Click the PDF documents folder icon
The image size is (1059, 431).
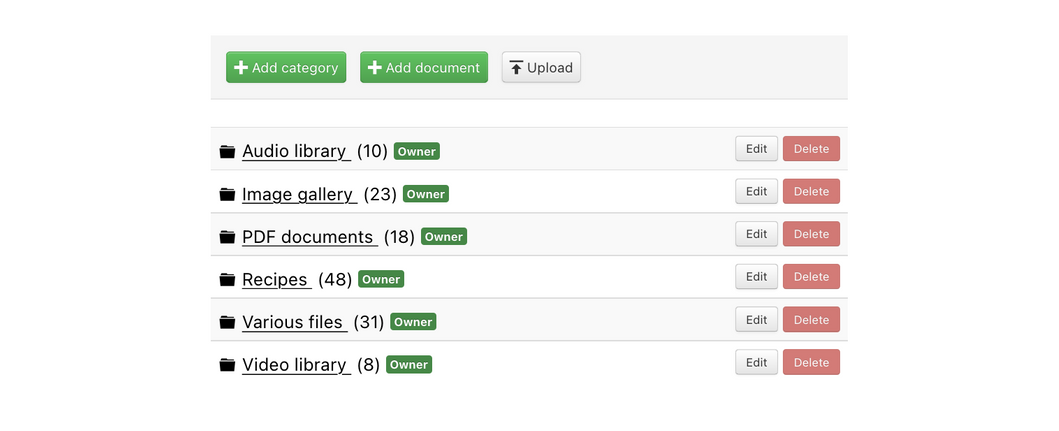click(227, 237)
